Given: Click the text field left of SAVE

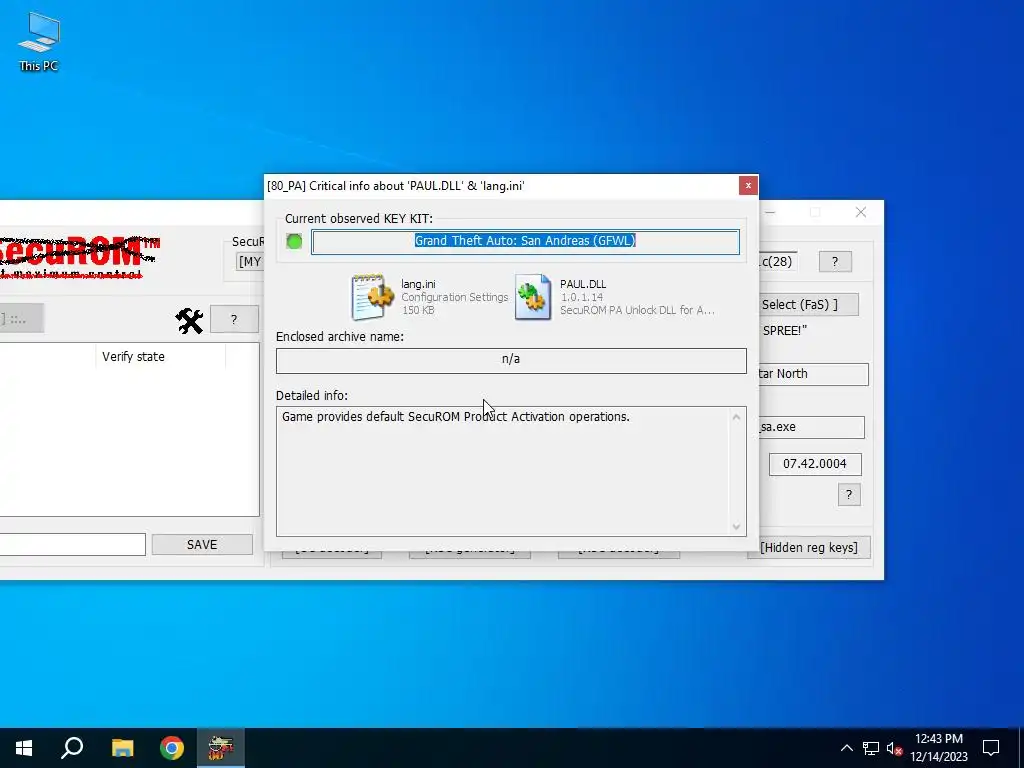Looking at the screenshot, I should click(x=72, y=545).
